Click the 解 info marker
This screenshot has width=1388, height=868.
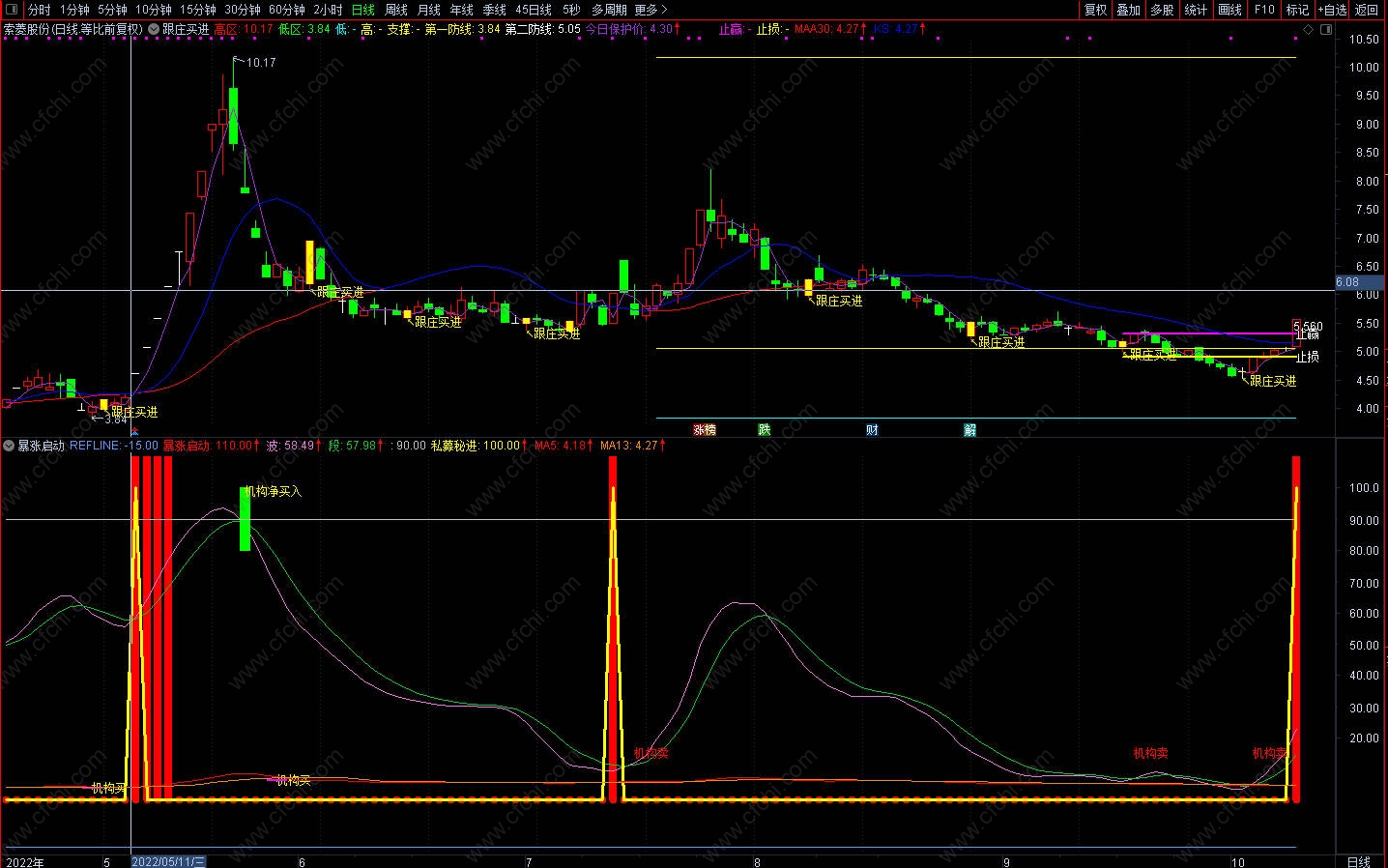pos(969,430)
